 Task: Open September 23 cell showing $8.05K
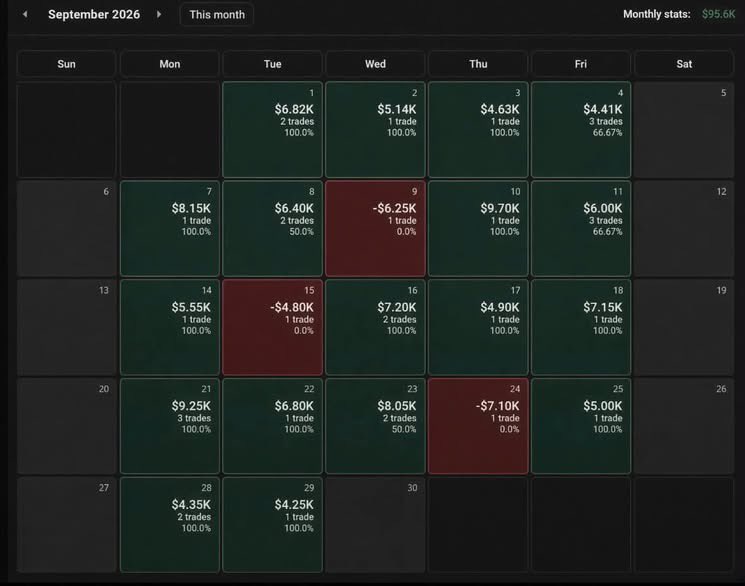pyautogui.click(x=375, y=426)
